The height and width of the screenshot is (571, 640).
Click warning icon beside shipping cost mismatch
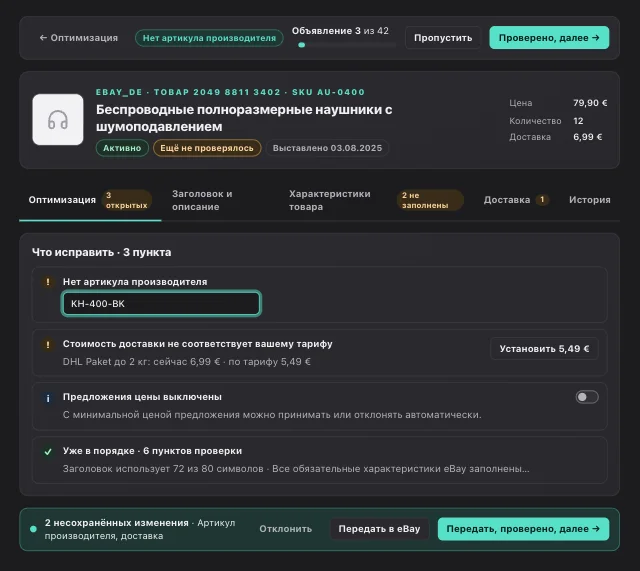[48, 344]
